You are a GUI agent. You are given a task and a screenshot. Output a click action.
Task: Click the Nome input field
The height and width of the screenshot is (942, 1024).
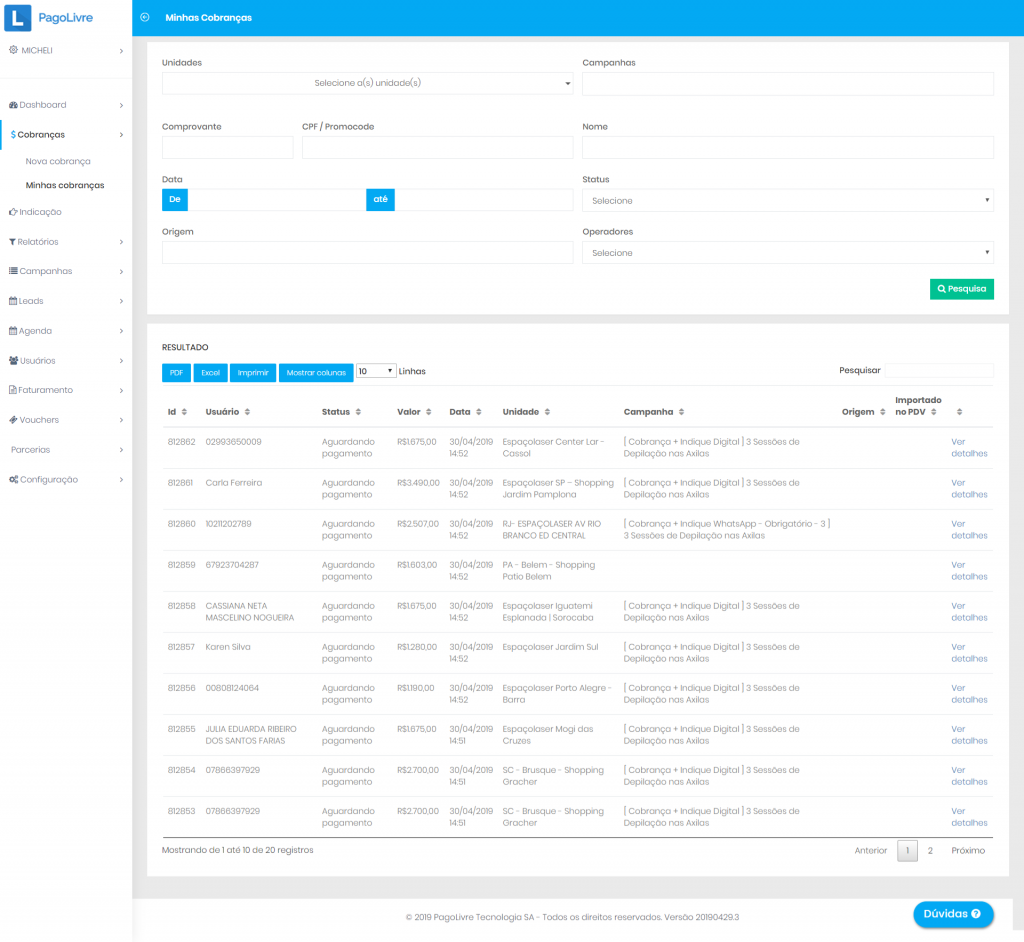787,148
